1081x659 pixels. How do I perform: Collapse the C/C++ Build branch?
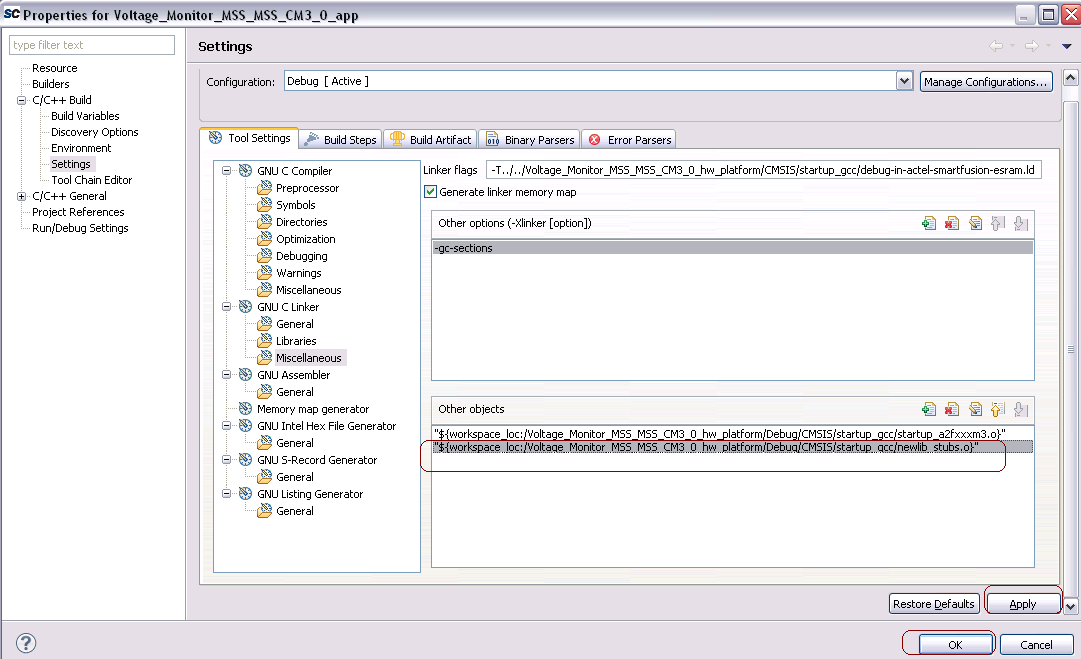(x=21, y=100)
